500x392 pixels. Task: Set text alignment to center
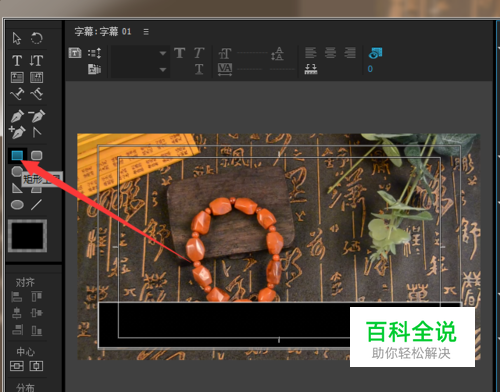pos(330,53)
